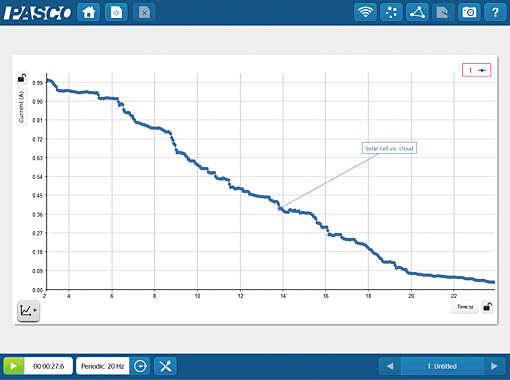
Task: Open the help question mark
Action: click(495, 13)
